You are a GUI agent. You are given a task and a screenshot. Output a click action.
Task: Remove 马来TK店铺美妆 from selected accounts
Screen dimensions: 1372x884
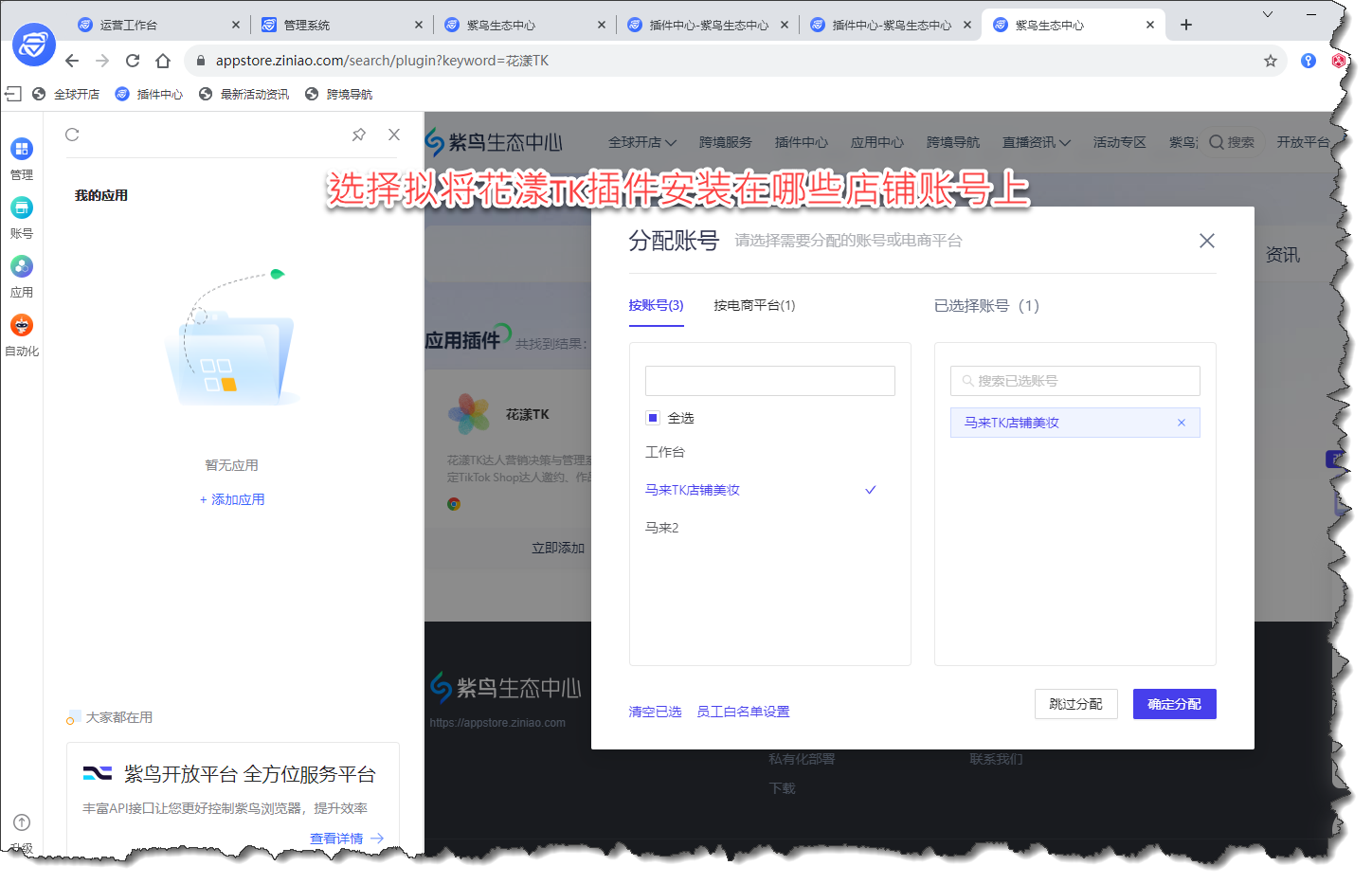[1182, 423]
